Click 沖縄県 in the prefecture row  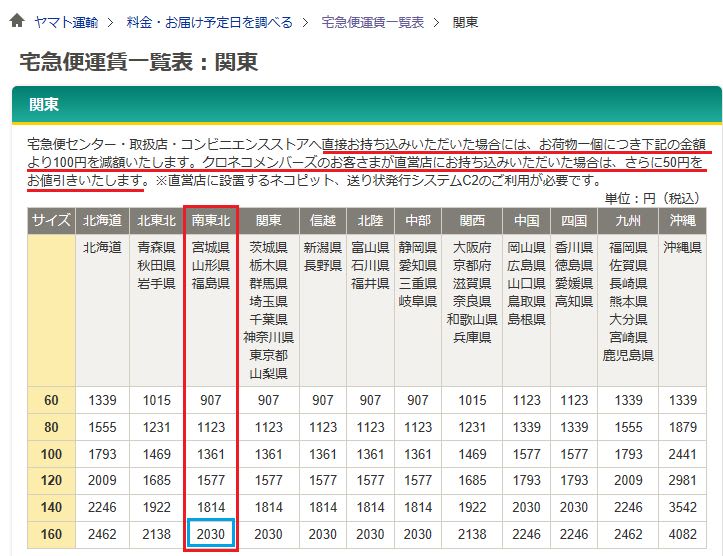(x=683, y=248)
